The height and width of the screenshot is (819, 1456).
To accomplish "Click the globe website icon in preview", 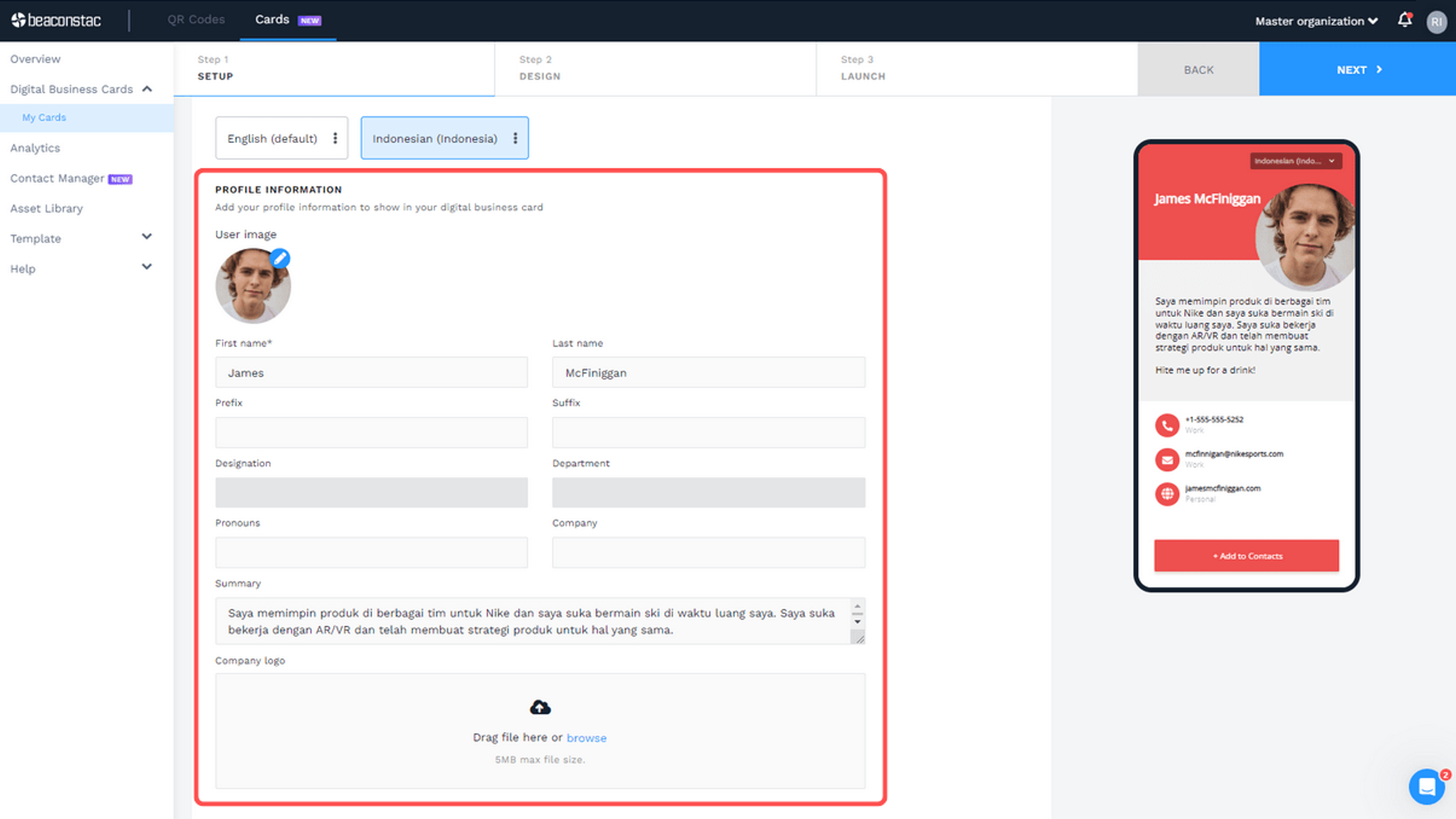I will pos(1167,494).
